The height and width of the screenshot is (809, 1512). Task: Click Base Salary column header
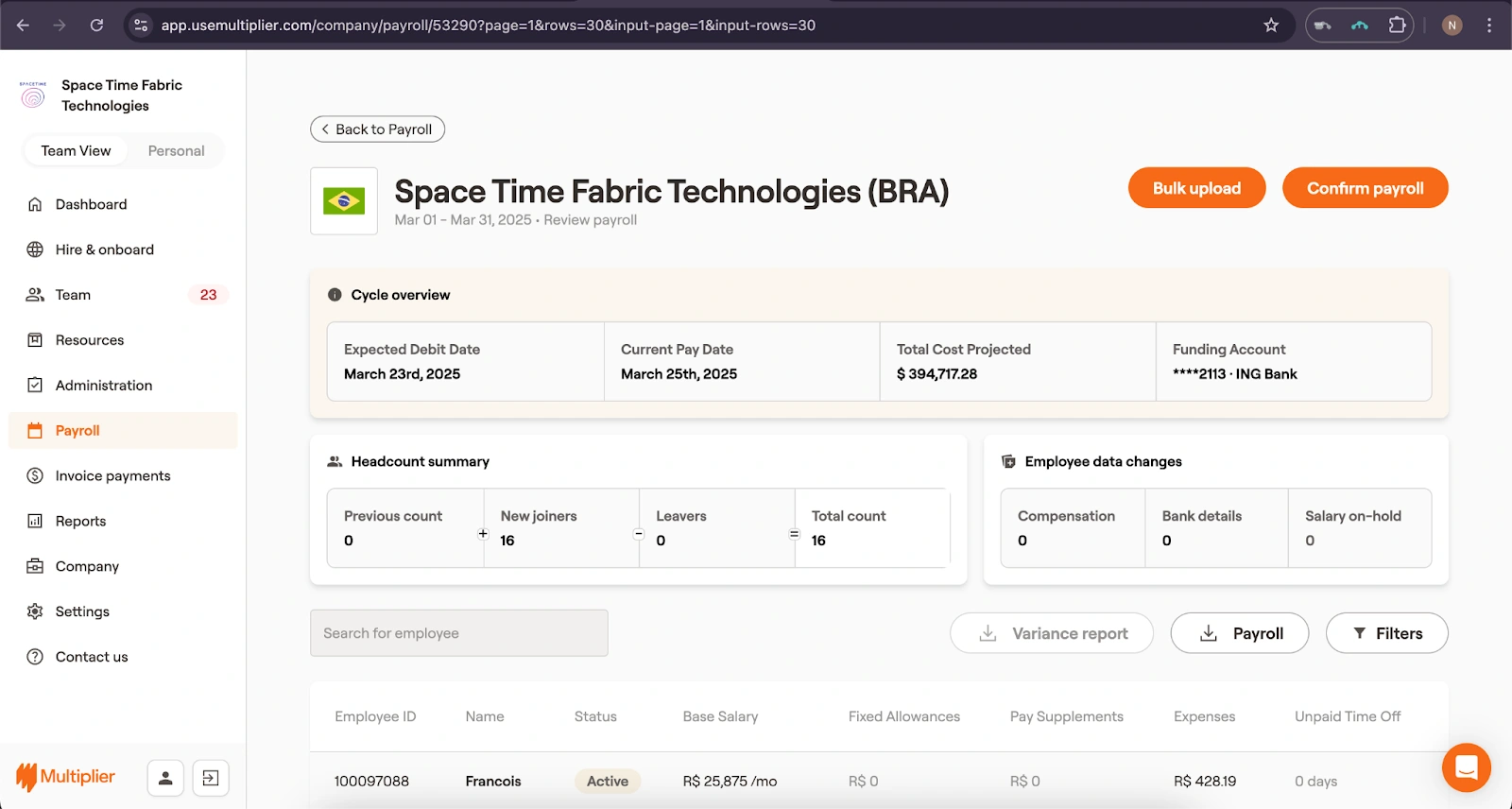(x=720, y=716)
